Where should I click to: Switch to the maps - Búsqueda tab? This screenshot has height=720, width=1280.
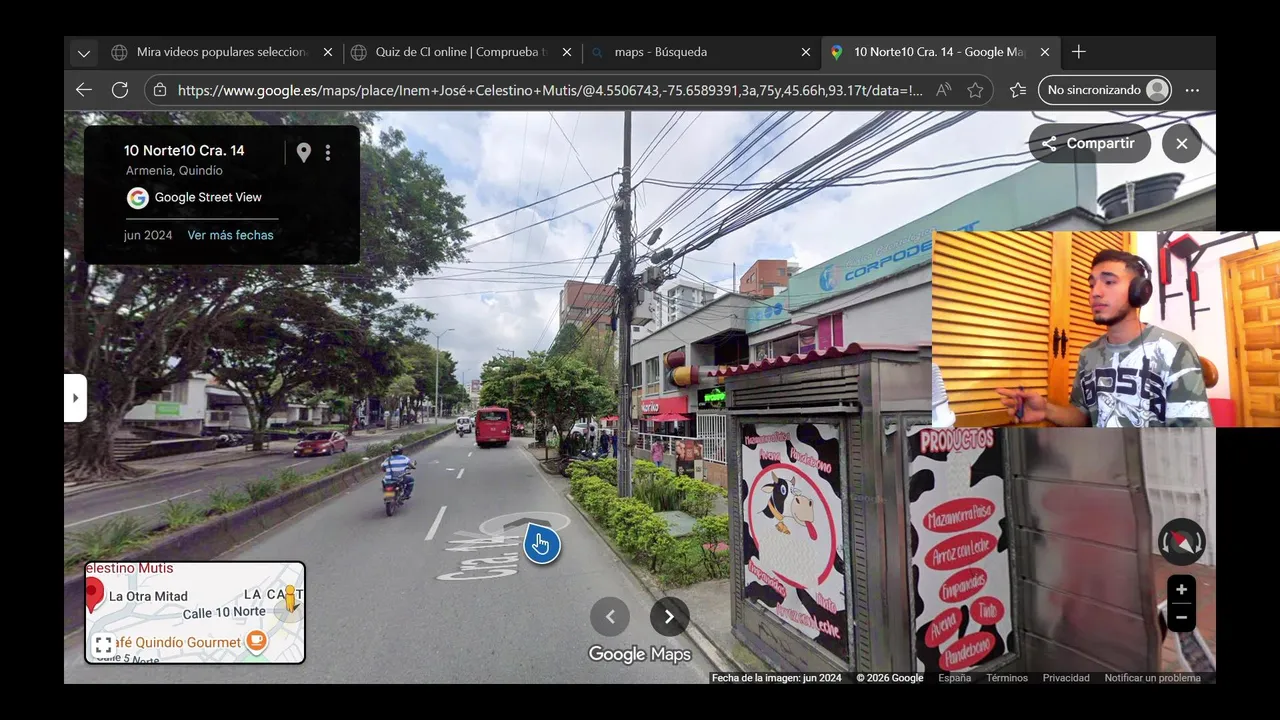pyautogui.click(x=700, y=52)
